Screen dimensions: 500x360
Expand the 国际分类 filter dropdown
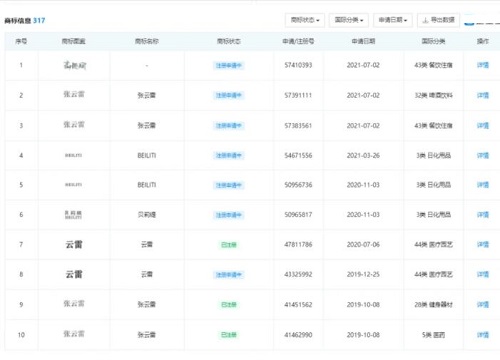(x=349, y=20)
